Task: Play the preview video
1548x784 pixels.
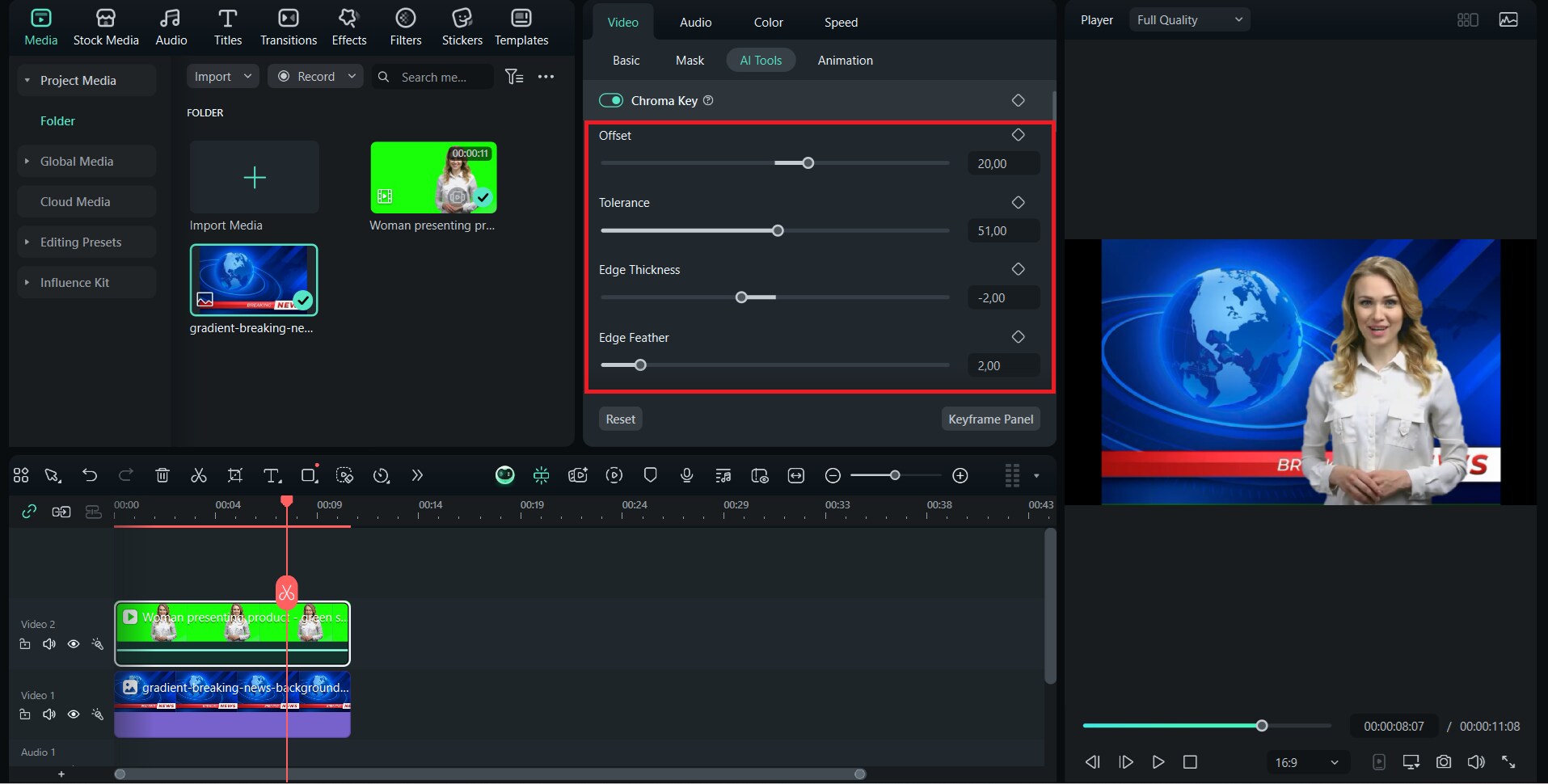Action: 1158,761
